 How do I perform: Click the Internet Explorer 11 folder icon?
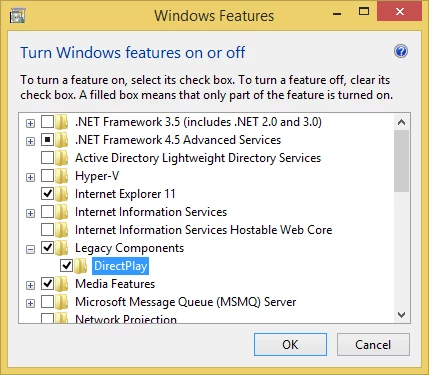pos(62,194)
